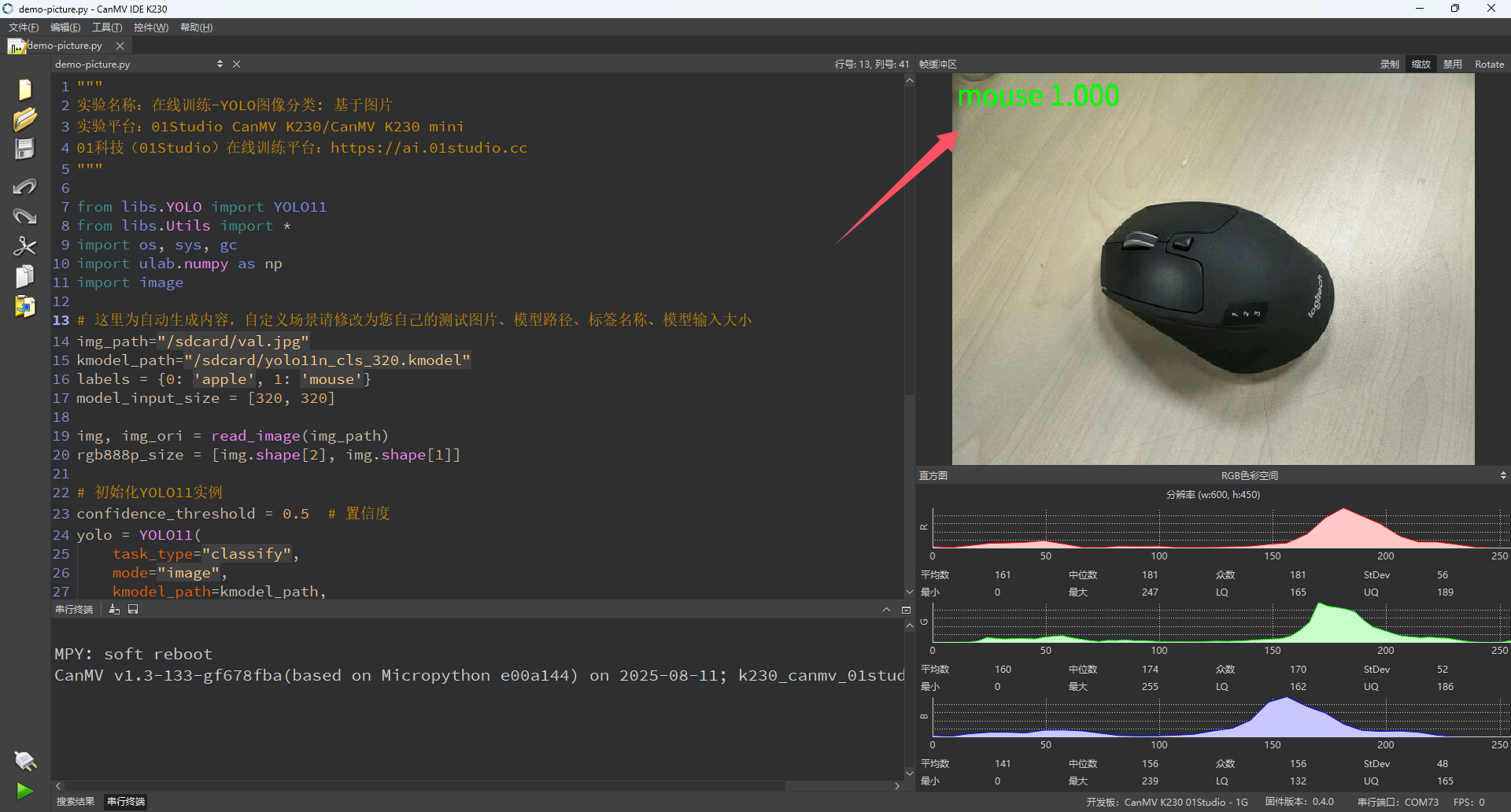Open the 工具(T) menu
This screenshot has height=812, width=1511.
click(107, 28)
